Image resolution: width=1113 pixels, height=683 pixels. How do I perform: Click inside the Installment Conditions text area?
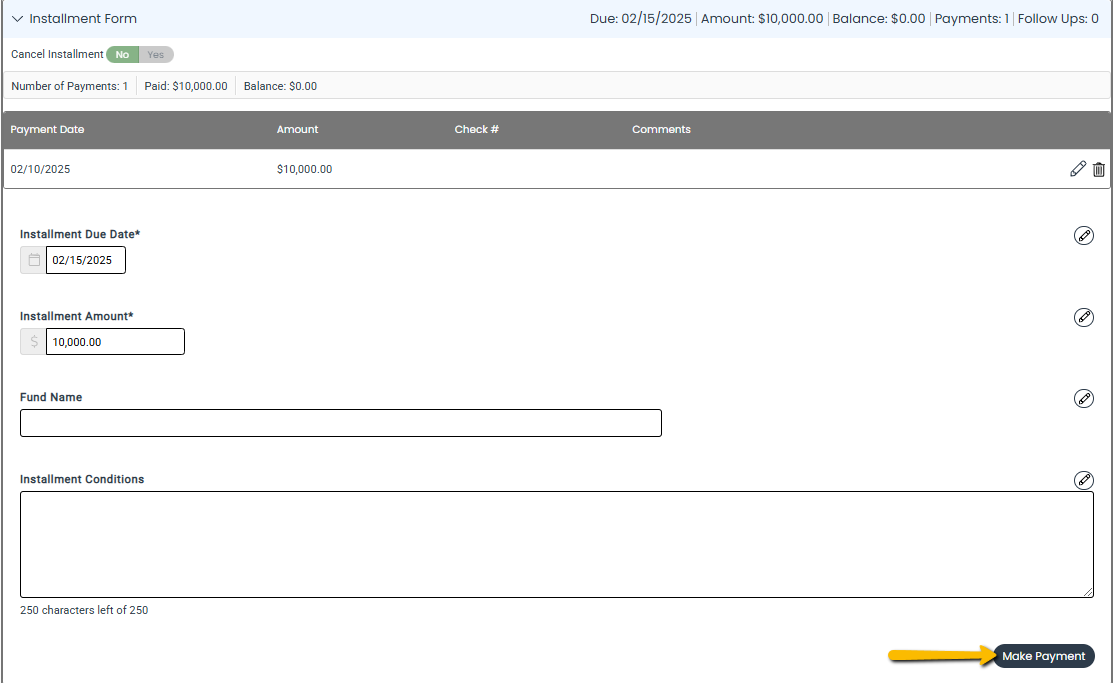pos(556,544)
